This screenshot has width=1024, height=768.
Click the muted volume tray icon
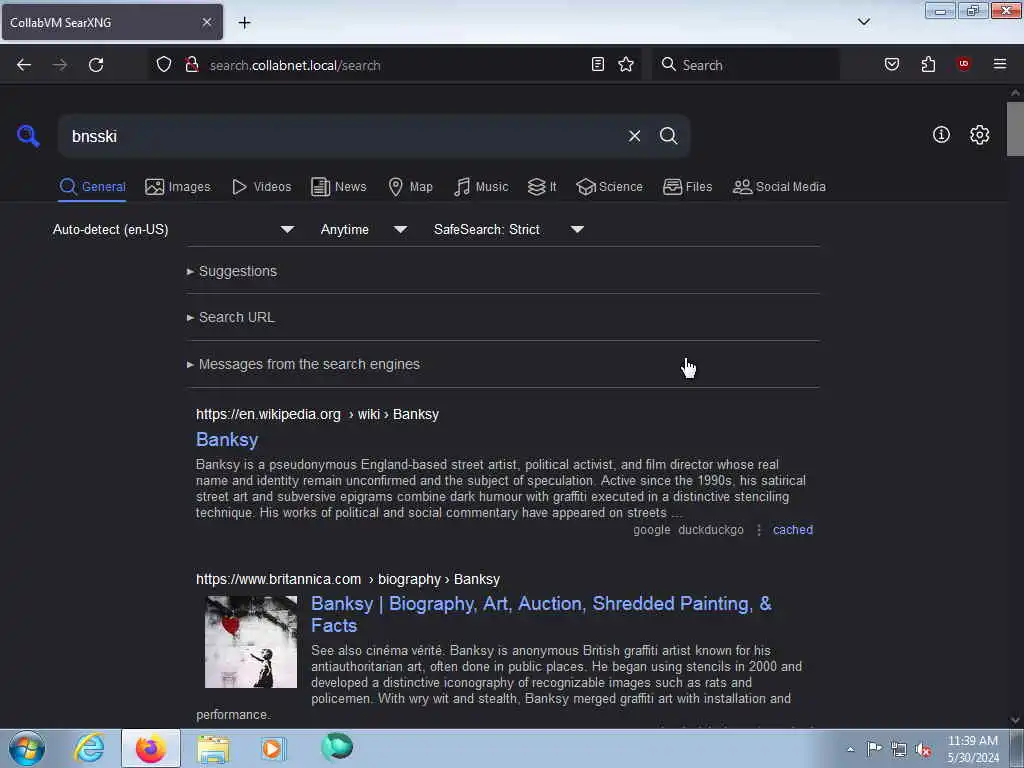(x=923, y=750)
